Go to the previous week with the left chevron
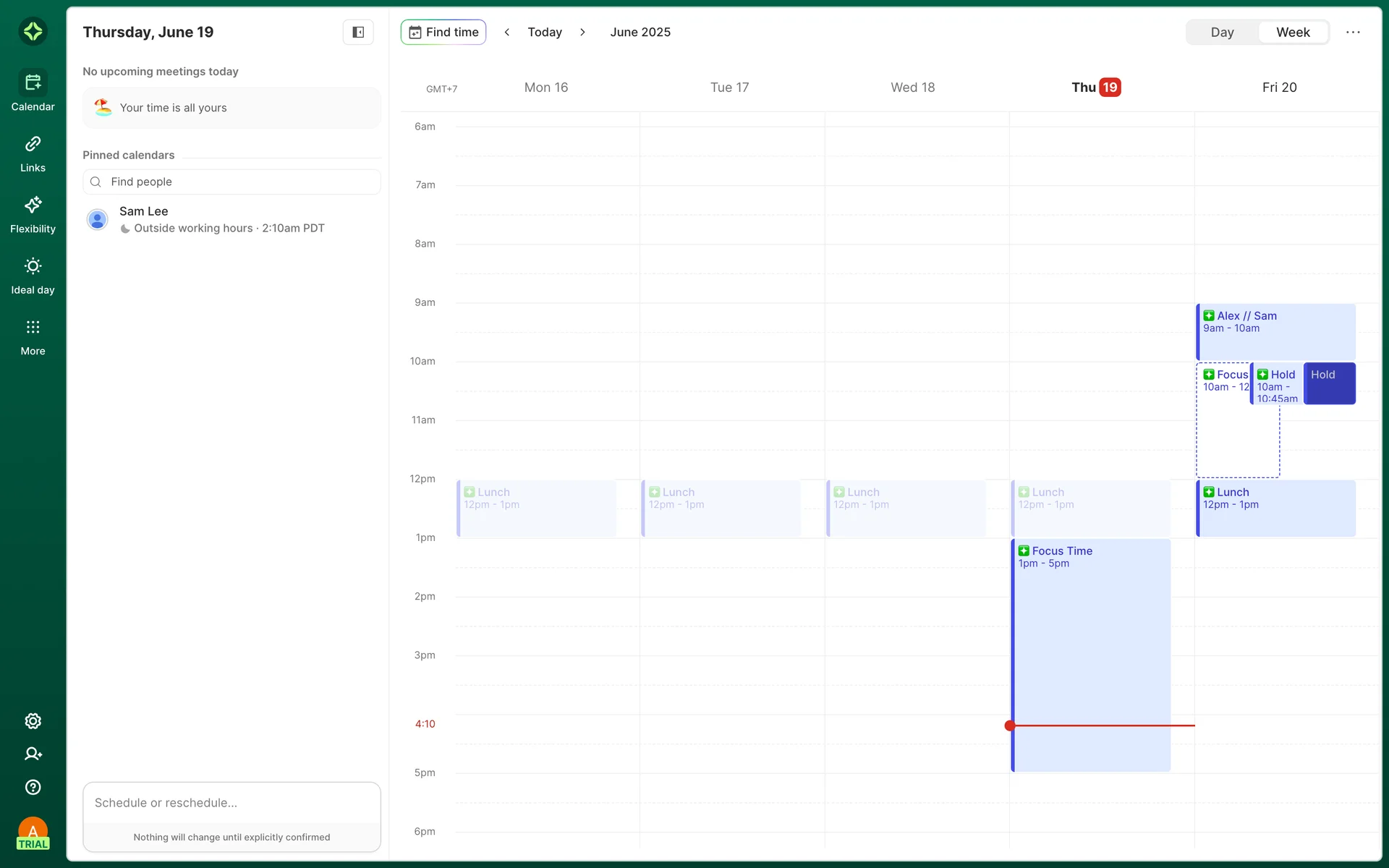This screenshot has width=1389, height=868. click(x=507, y=32)
